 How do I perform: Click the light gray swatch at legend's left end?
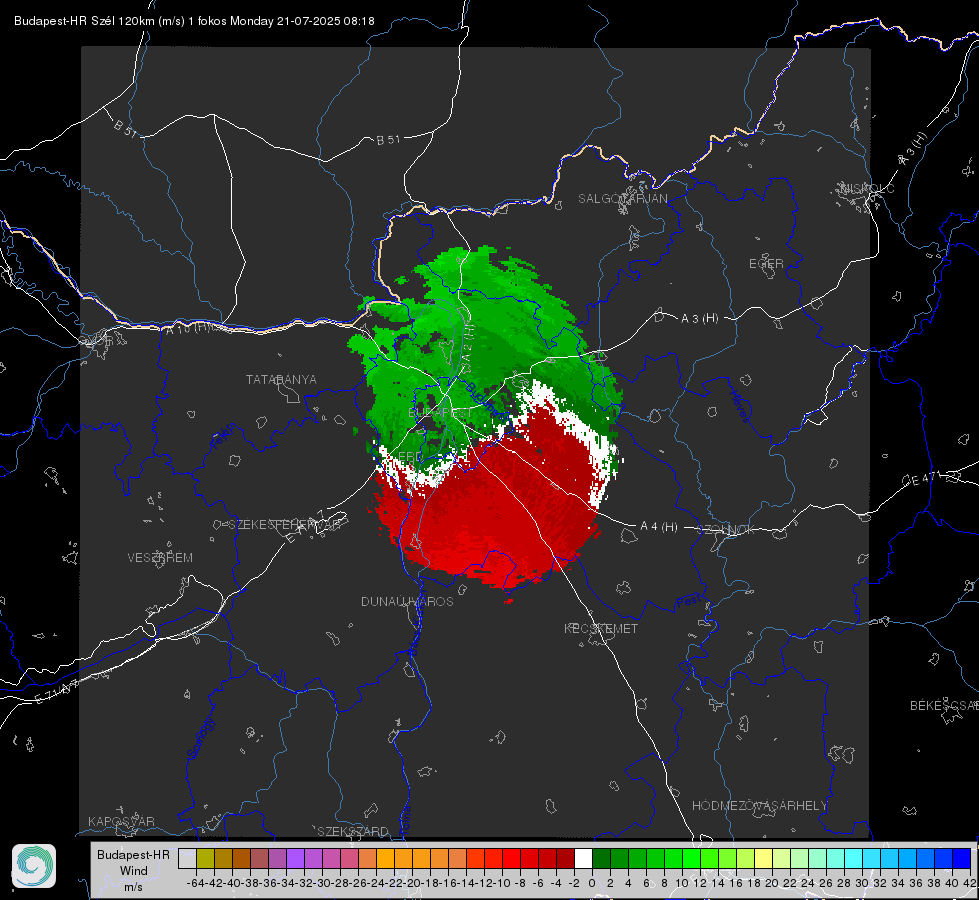pyautogui.click(x=187, y=858)
